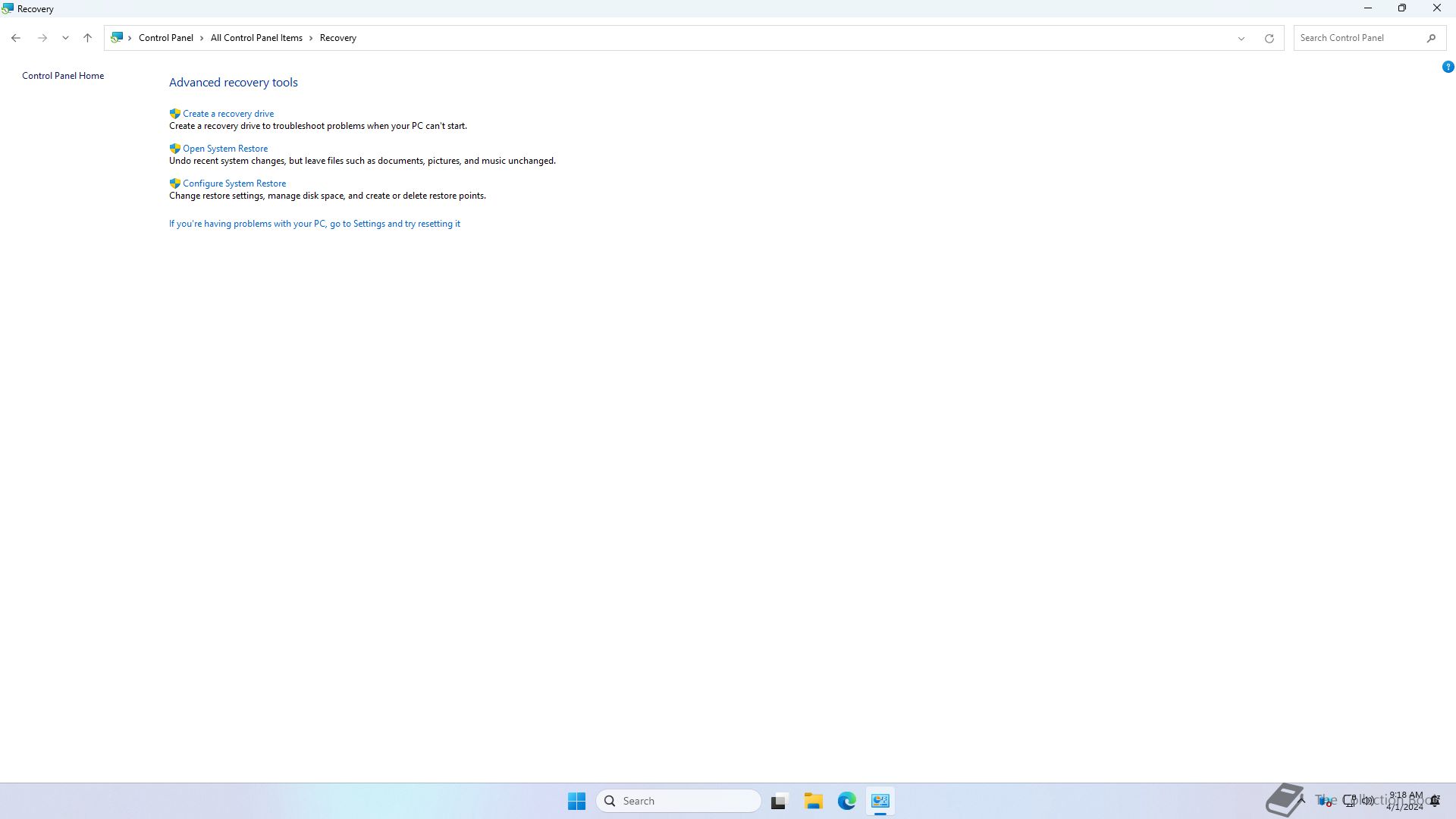Open the Control Panel Home link
The image size is (1456, 819).
click(63, 76)
